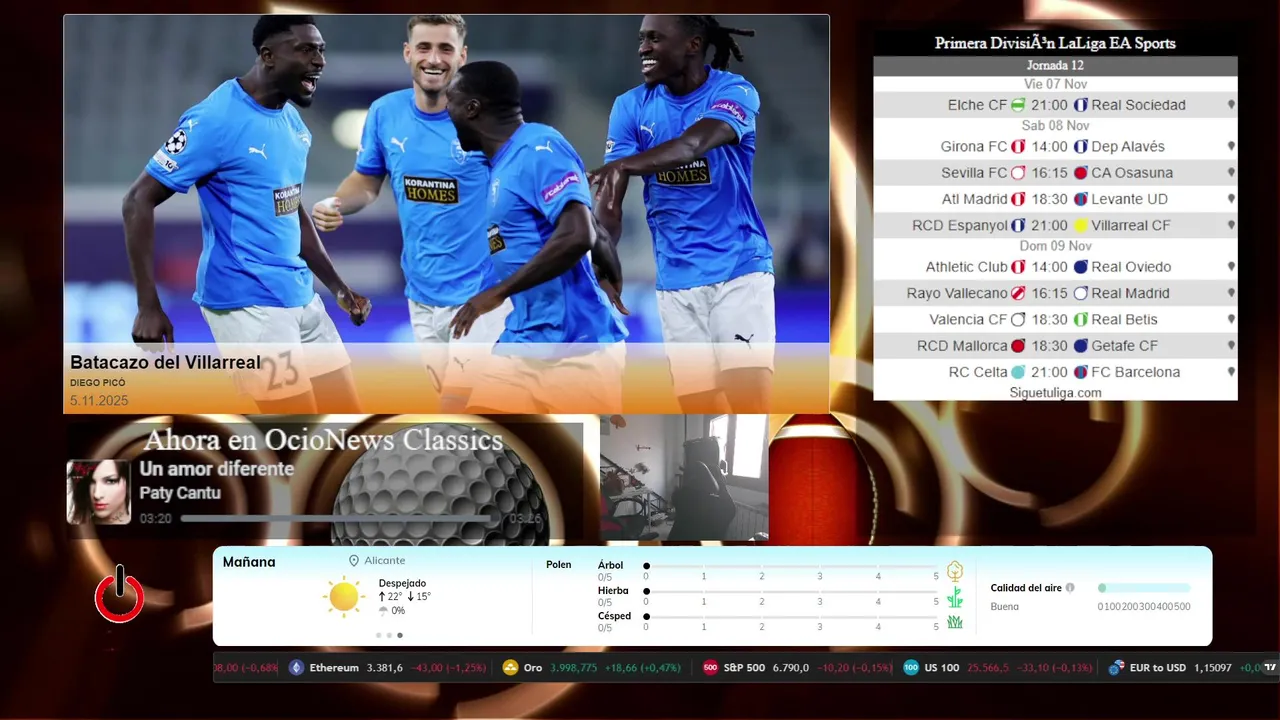Click the Despejado weather condition text
The width and height of the screenshot is (1280, 720).
pyautogui.click(x=402, y=583)
